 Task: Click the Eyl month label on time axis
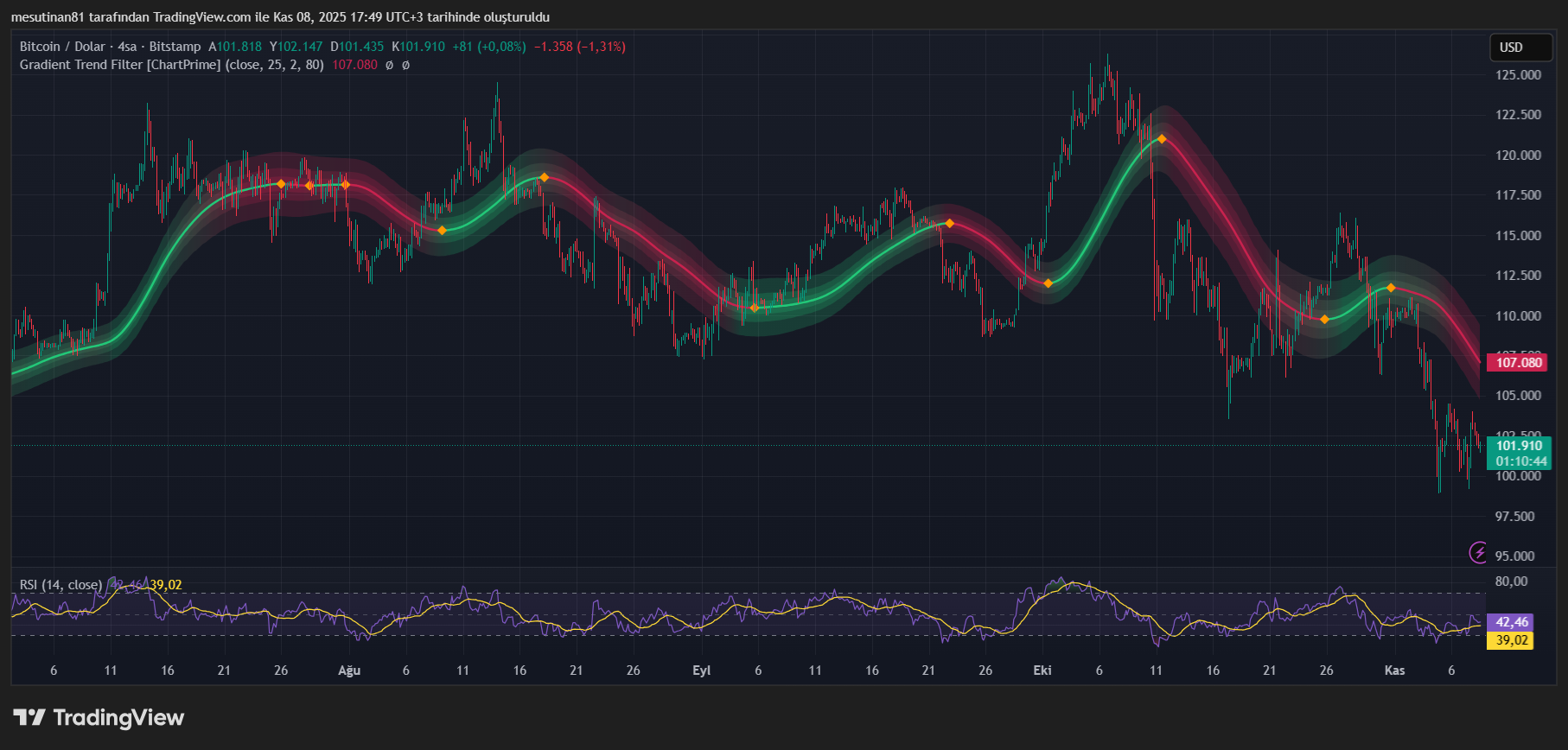pos(701,671)
